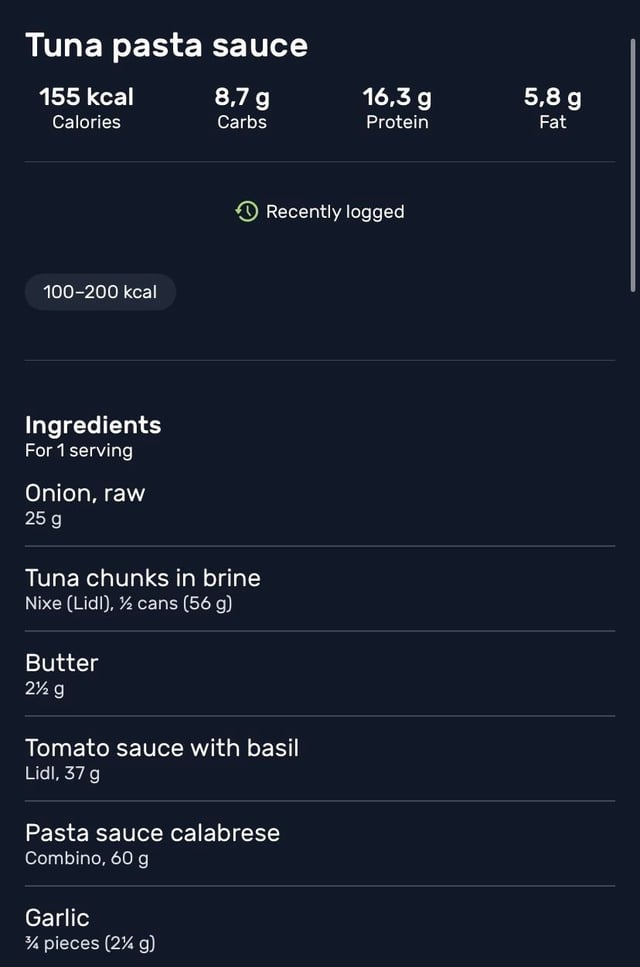Click the vertical scrollbar on the right

[x=633, y=165]
